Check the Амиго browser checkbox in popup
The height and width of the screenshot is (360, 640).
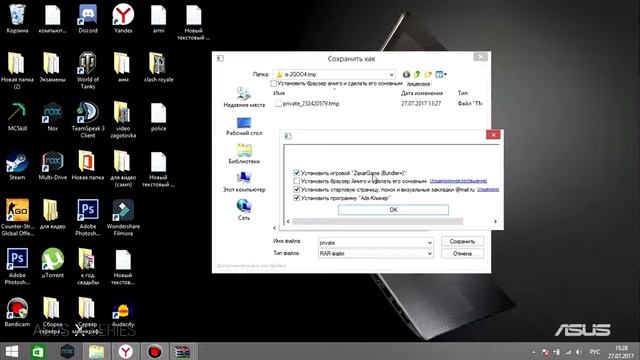297,181
